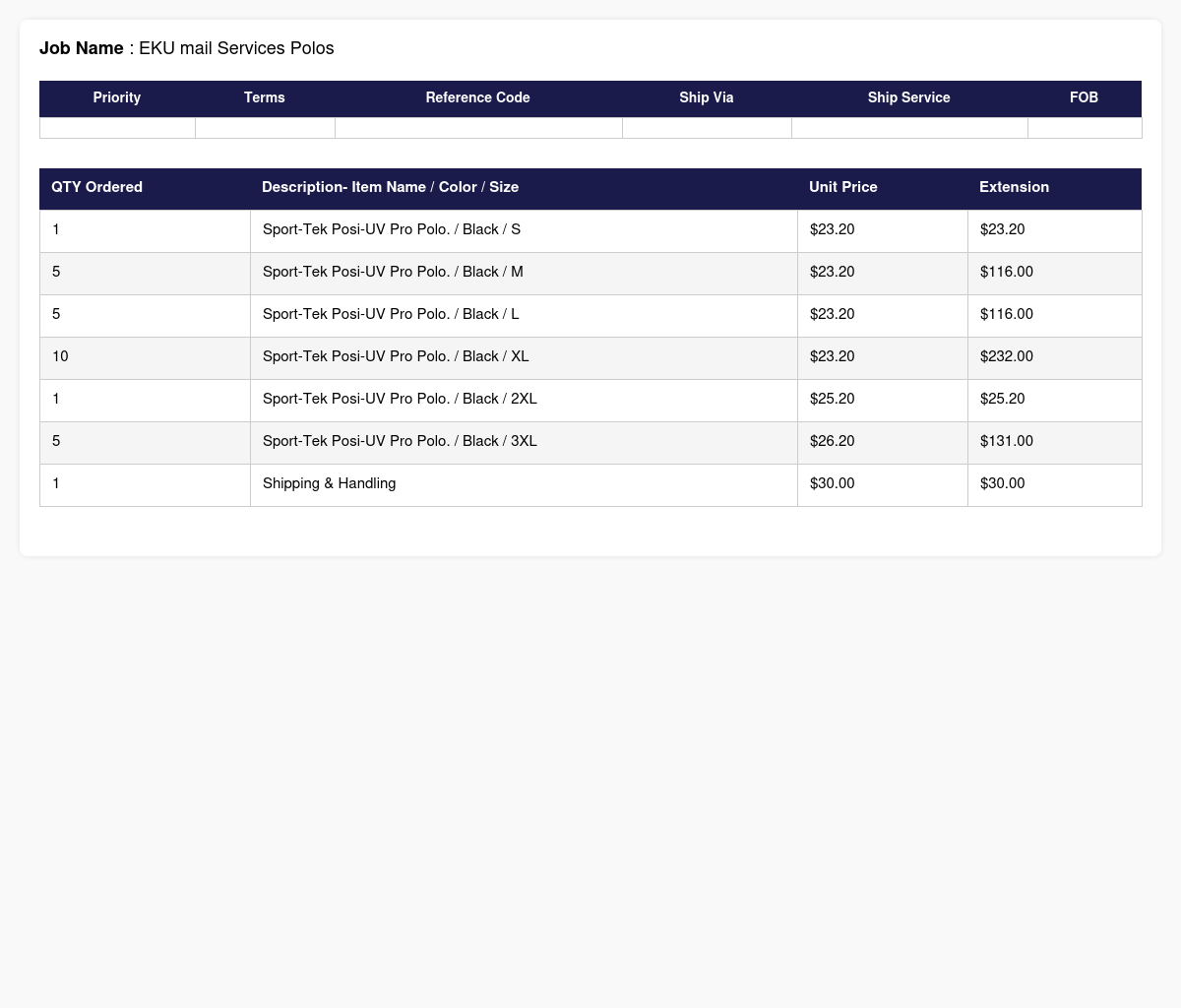Click the empty Priority cell
The image size is (1181, 1008).
[117, 128]
